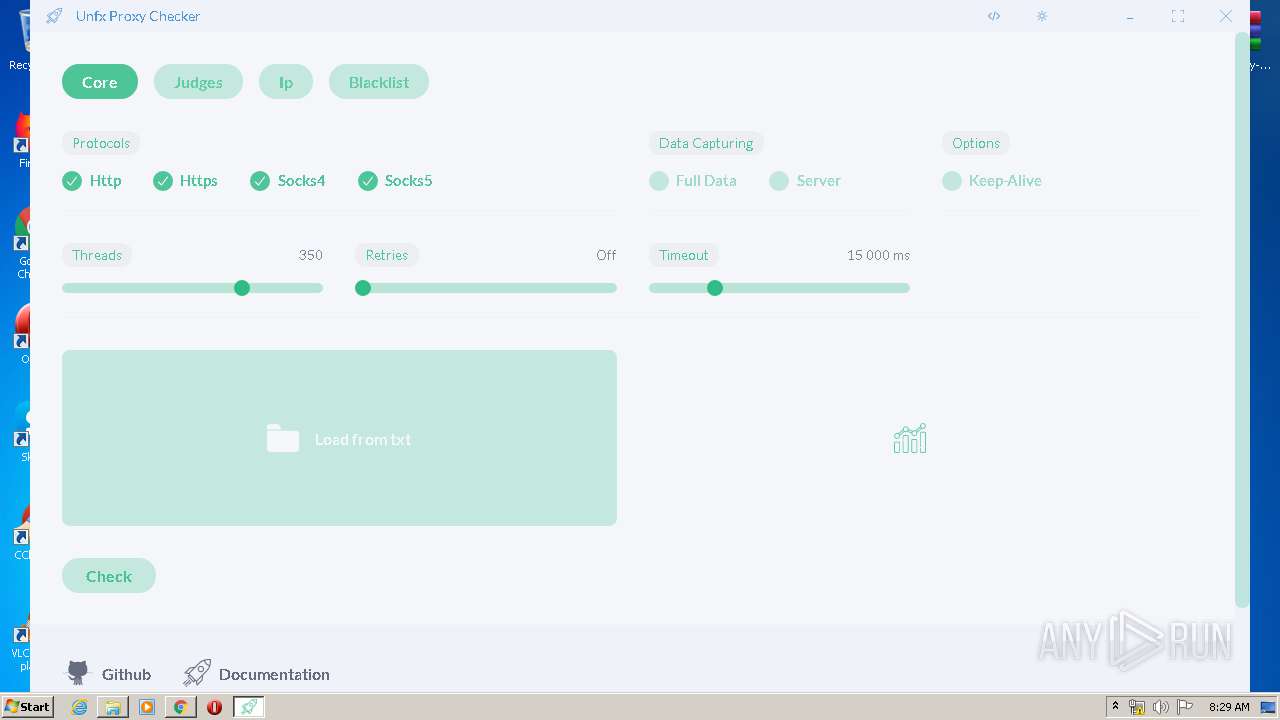This screenshot has height=720, width=1280.
Task: Toggle the Socks4 protocol checkbox
Action: pyautogui.click(x=260, y=181)
